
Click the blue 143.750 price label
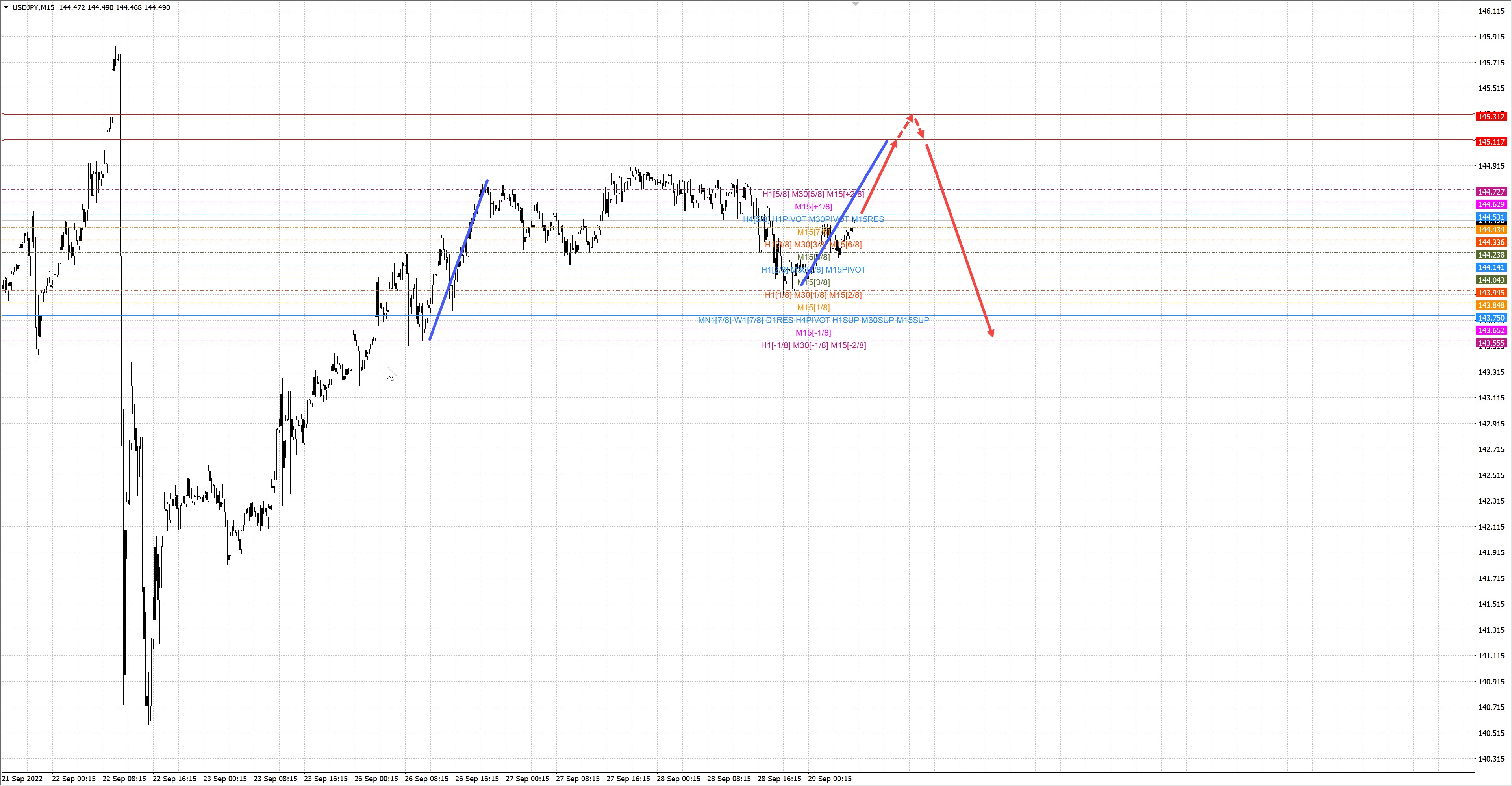coord(1491,318)
